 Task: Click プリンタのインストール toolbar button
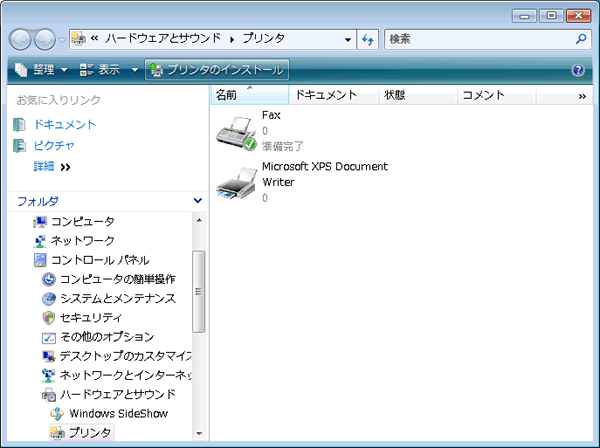[217, 70]
